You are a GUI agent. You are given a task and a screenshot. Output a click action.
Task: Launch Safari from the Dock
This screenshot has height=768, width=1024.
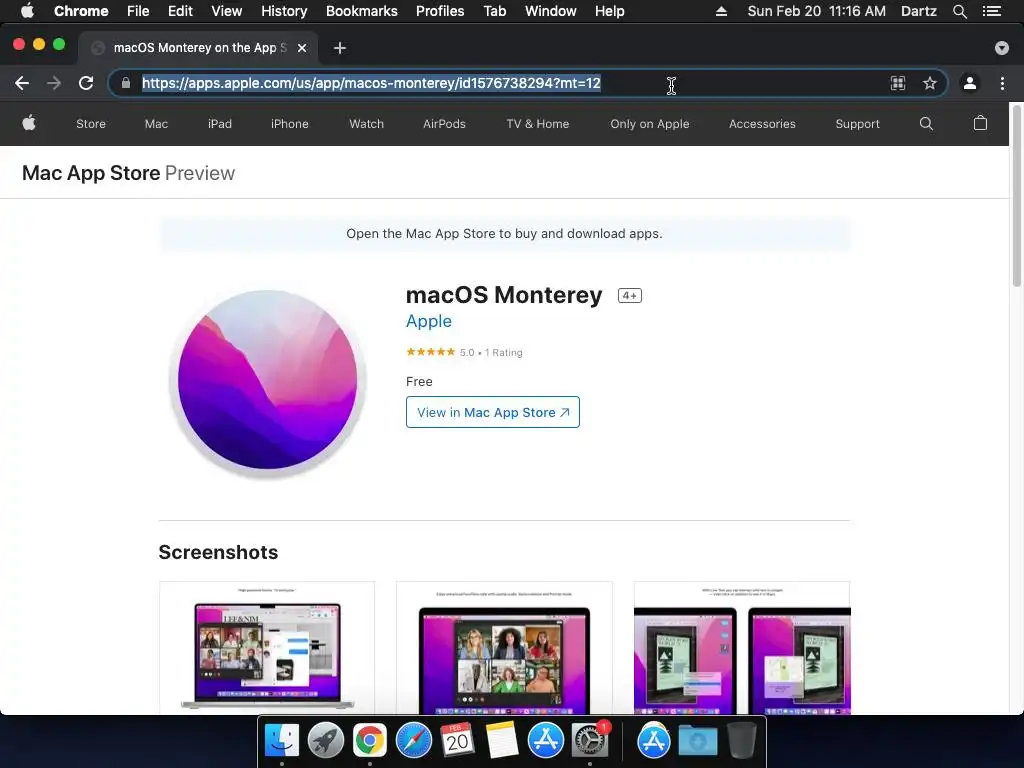pos(413,741)
